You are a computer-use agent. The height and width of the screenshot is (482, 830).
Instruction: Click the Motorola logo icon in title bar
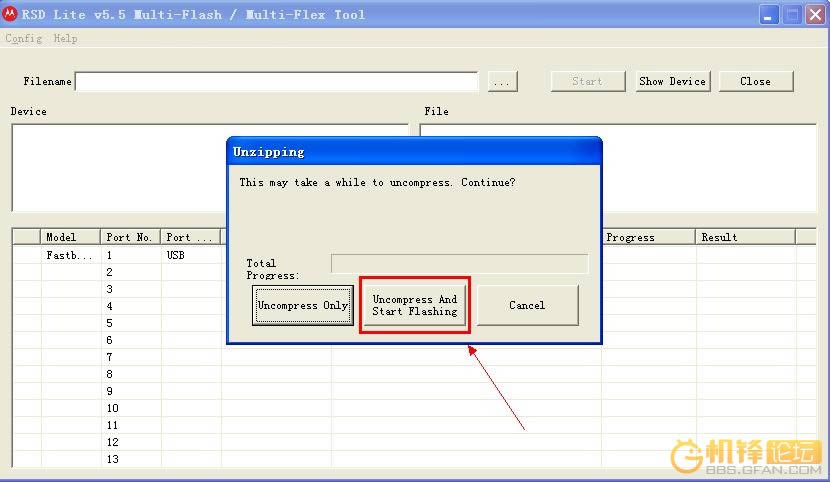11,14
